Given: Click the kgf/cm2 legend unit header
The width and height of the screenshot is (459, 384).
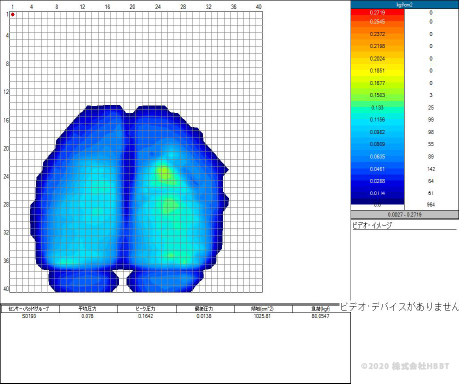Looking at the screenshot, I should pyautogui.click(x=405, y=4).
